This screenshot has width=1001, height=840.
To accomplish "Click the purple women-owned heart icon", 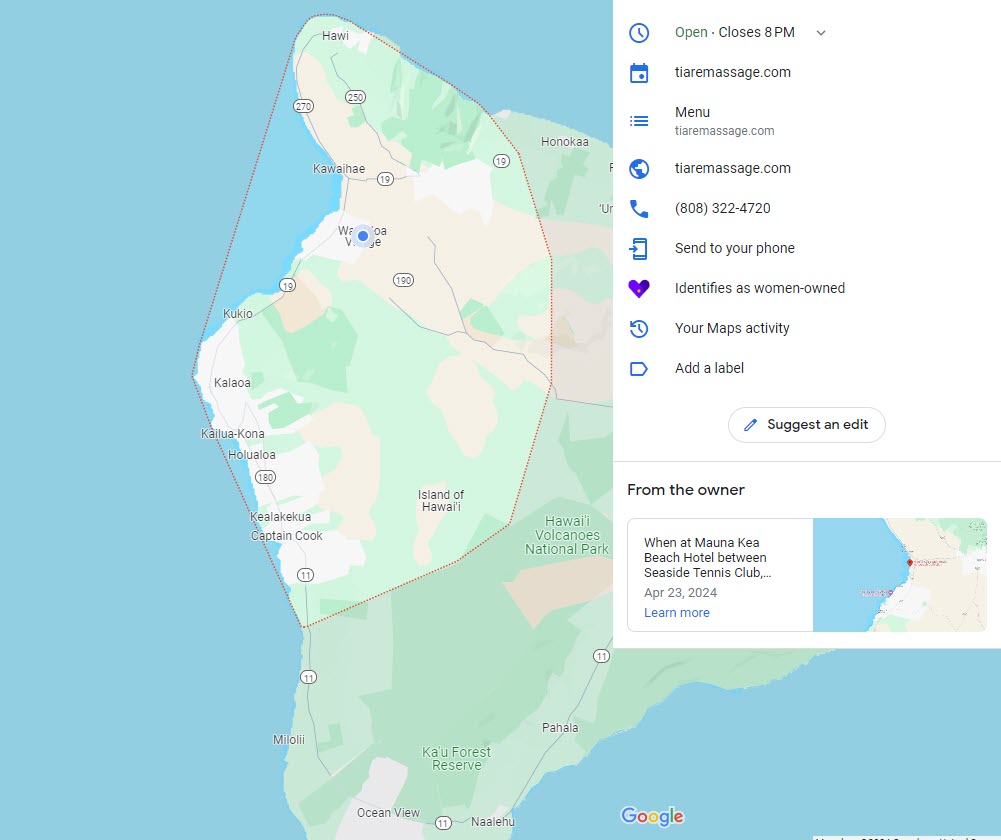I will [x=639, y=289].
